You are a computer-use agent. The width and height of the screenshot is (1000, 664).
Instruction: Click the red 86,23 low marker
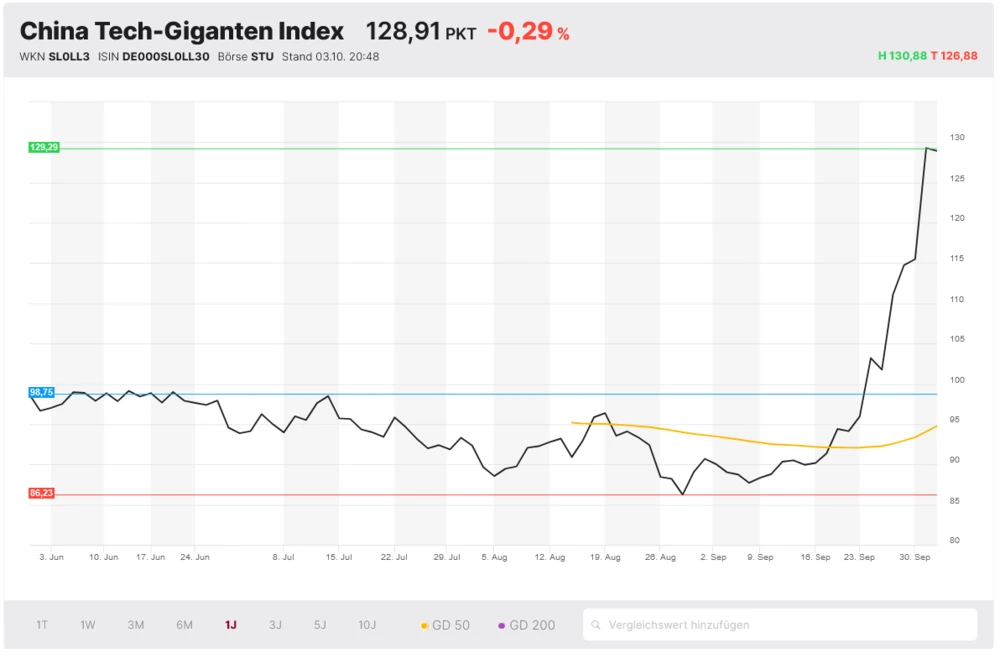coord(41,492)
